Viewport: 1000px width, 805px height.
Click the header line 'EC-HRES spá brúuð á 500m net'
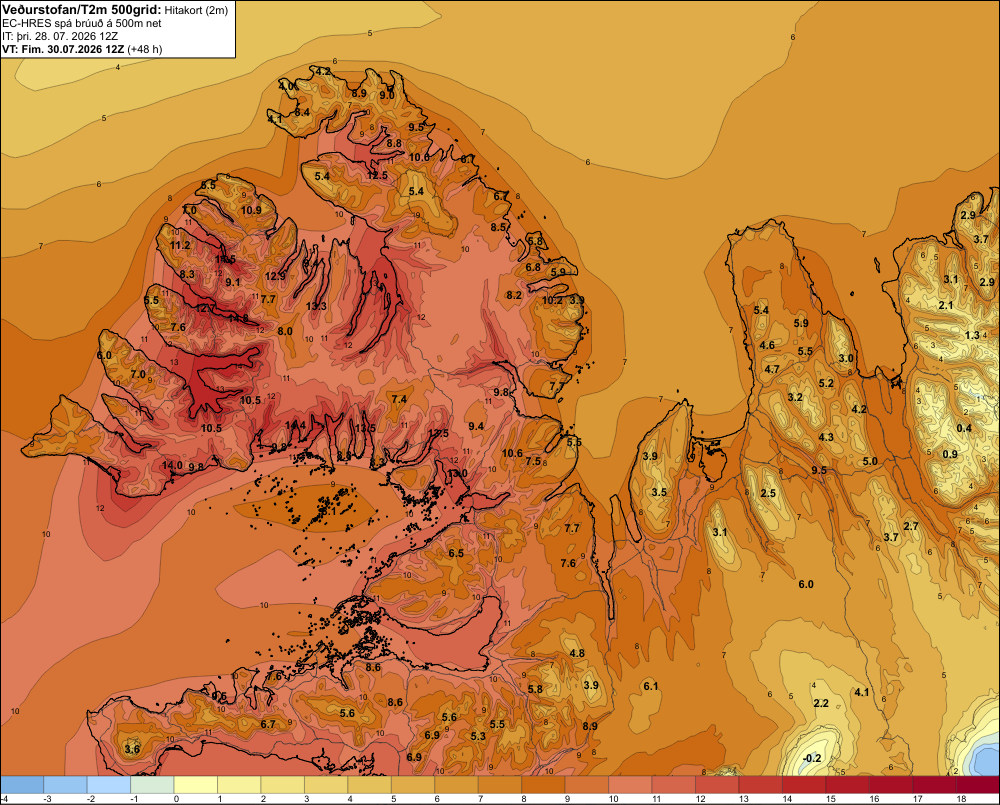click(x=82, y=23)
